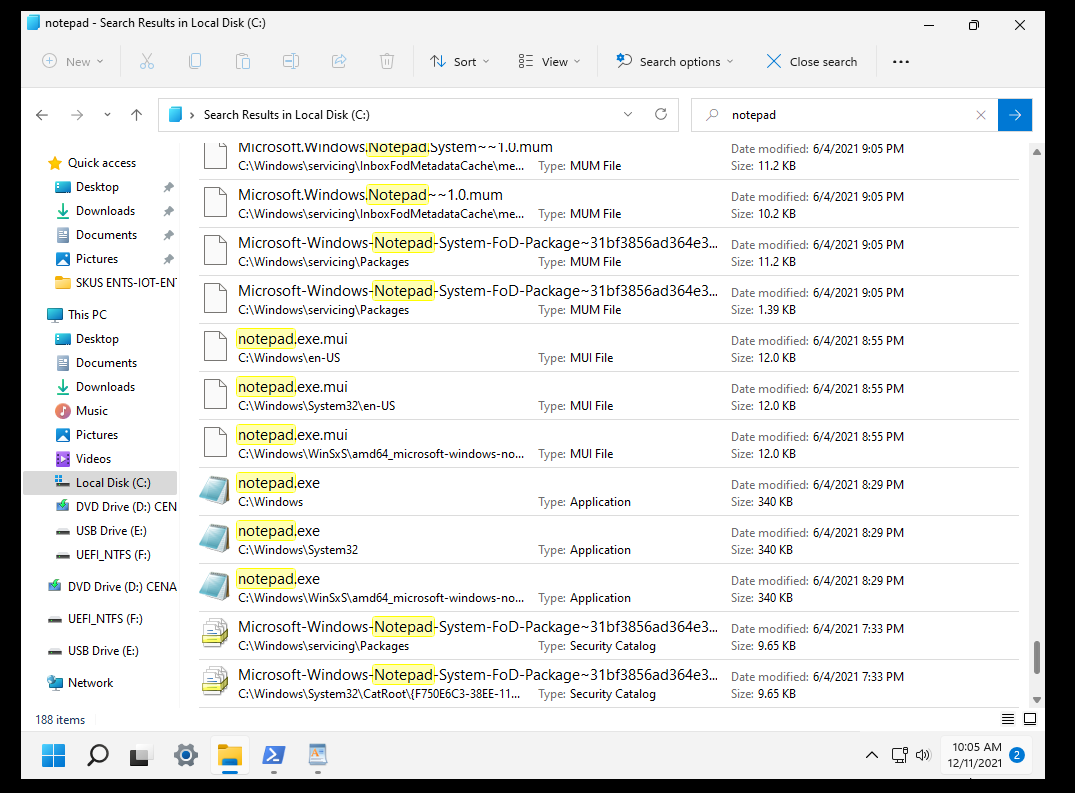Run search with the blue arrow button
Screen dimensions: 1075x793
(1015, 115)
